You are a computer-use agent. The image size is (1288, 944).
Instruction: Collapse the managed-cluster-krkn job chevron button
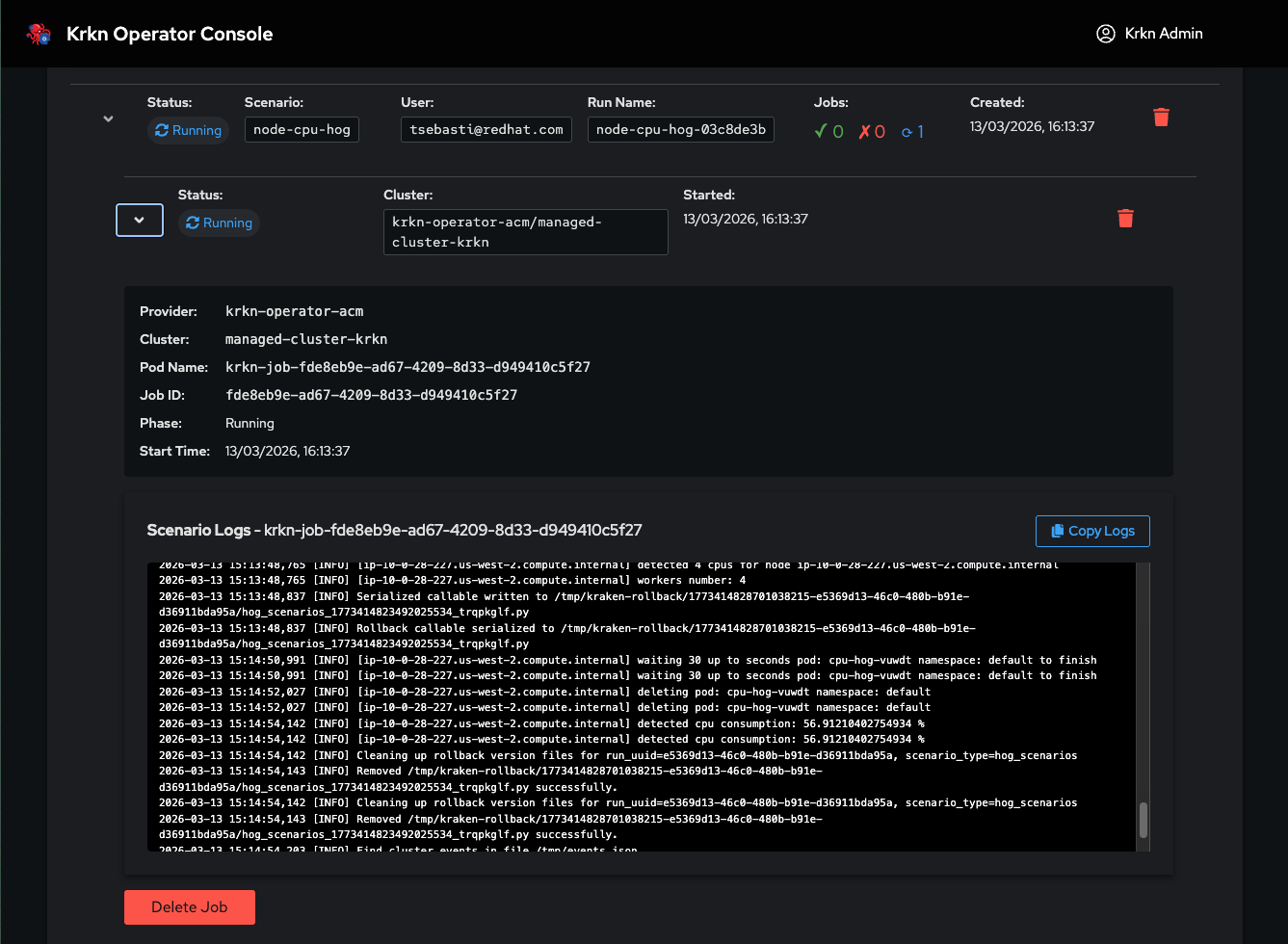click(x=139, y=220)
